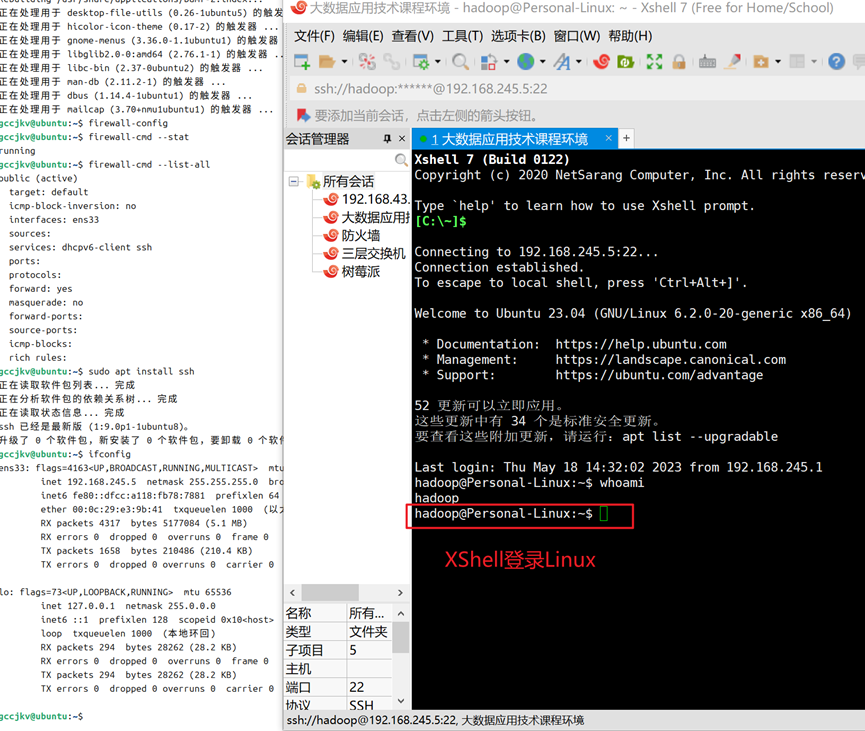
Task: Click the https://landscape.canonical.com link
Action: pyautogui.click(x=670, y=360)
